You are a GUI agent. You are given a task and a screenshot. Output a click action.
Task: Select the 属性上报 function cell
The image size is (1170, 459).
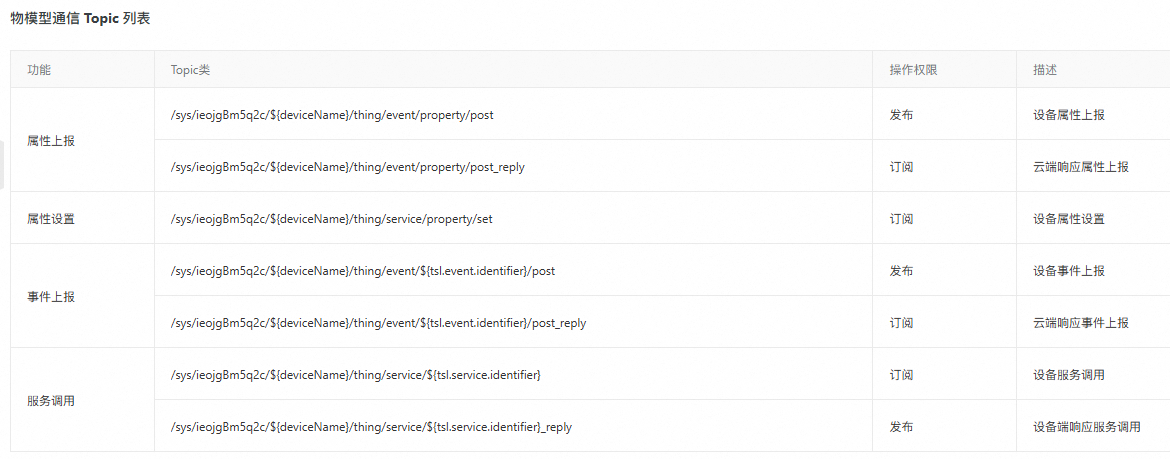(51, 141)
